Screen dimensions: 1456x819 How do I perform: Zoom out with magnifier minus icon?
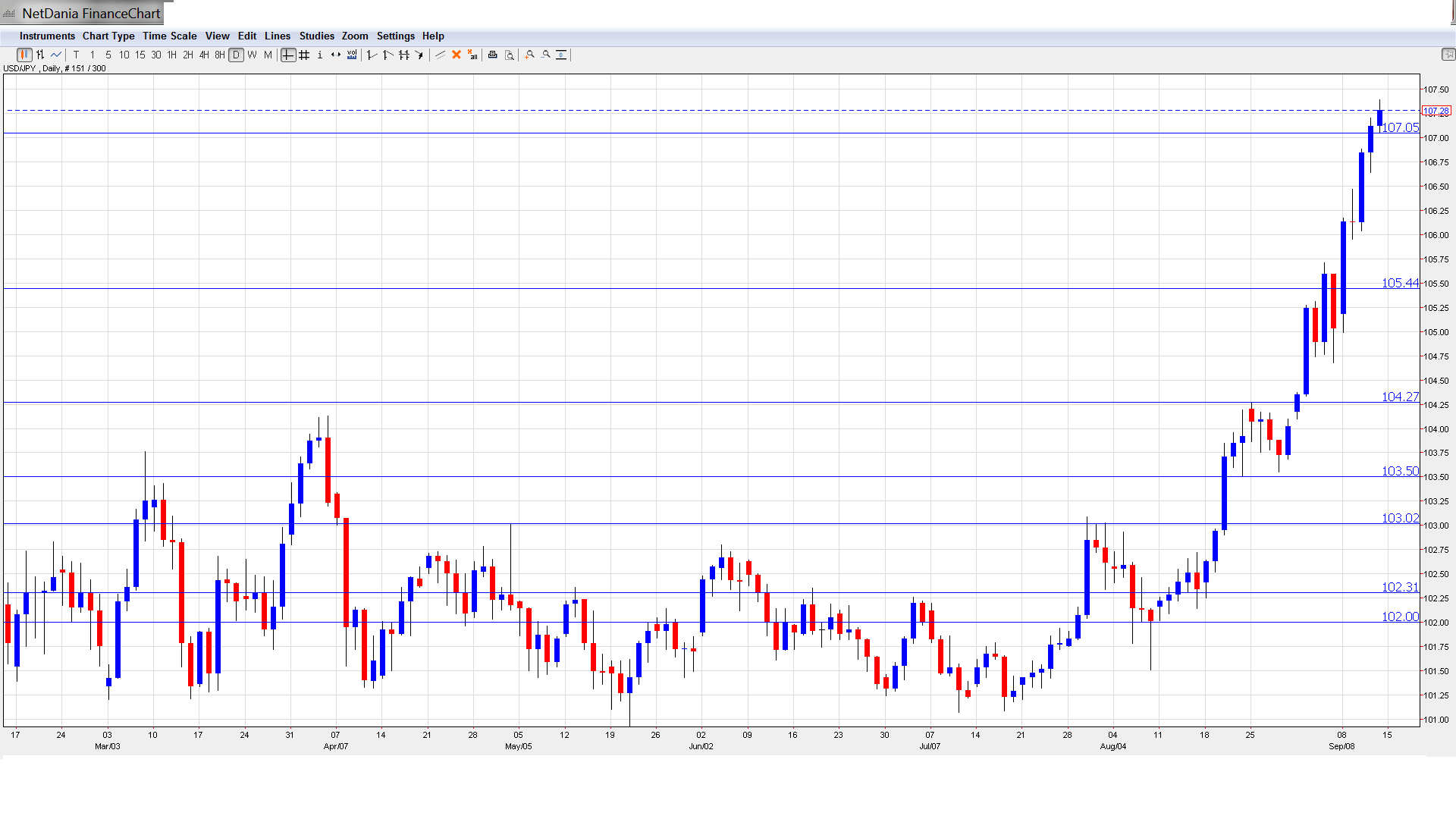(x=546, y=55)
